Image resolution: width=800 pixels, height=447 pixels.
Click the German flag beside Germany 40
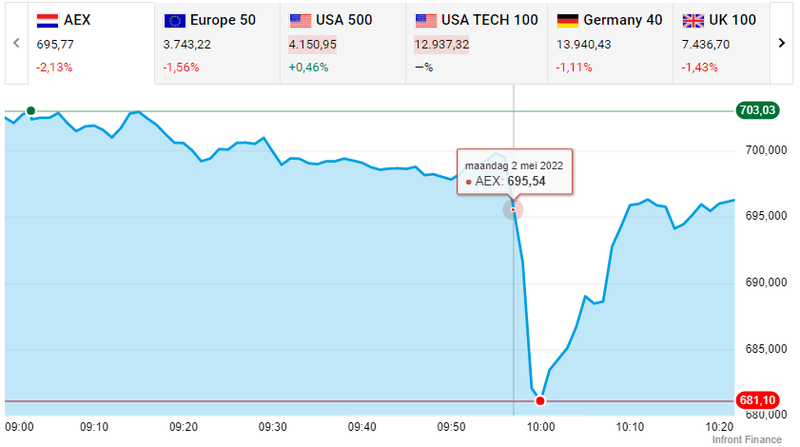click(x=567, y=20)
